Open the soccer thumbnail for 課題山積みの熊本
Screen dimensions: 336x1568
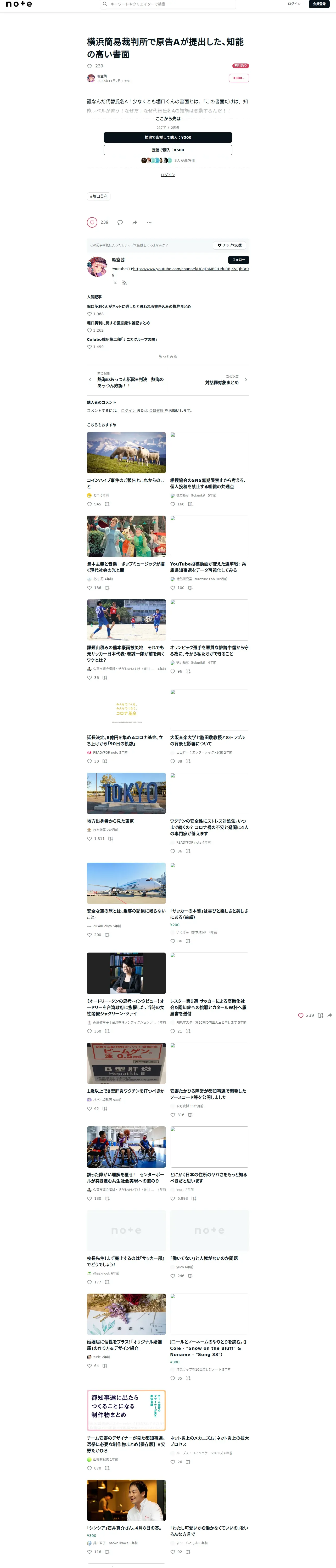[x=126, y=620]
